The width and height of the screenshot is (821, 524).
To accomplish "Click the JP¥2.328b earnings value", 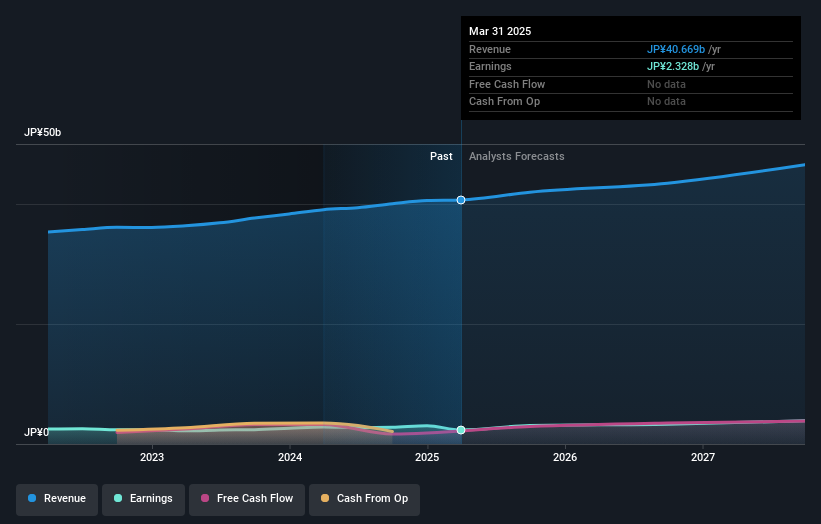I will [673, 66].
